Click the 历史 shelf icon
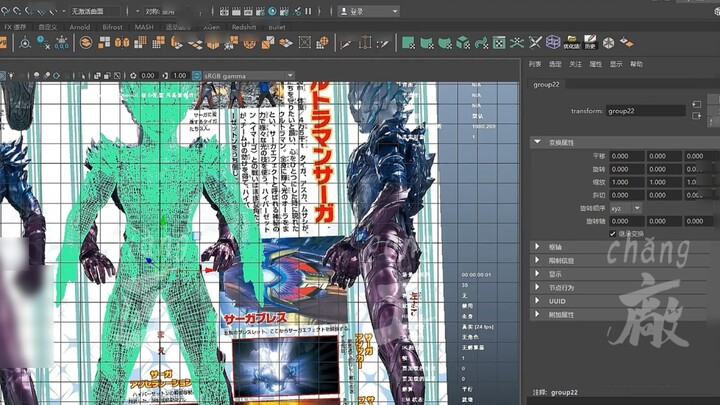 590,42
